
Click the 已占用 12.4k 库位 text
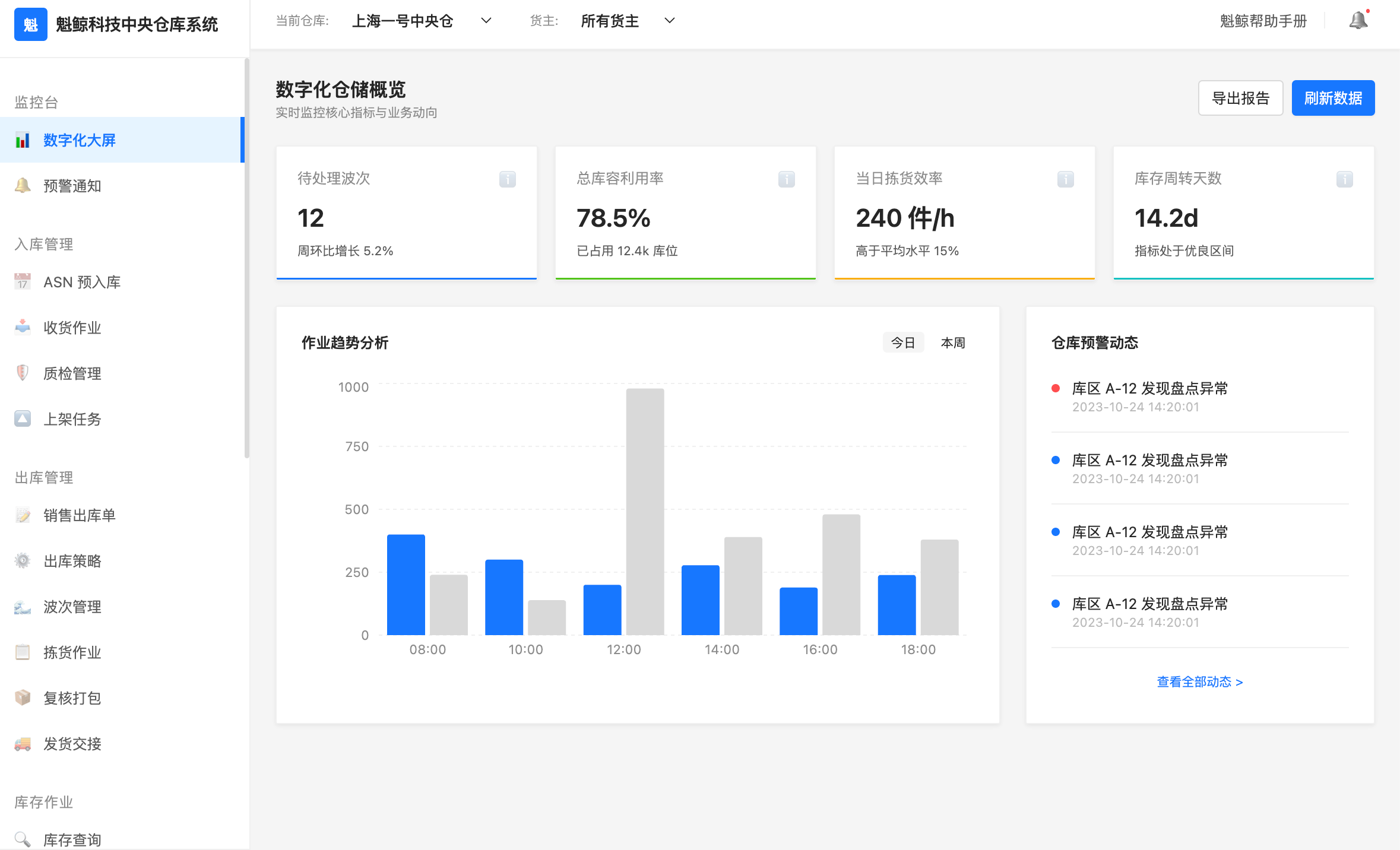pyautogui.click(x=627, y=250)
